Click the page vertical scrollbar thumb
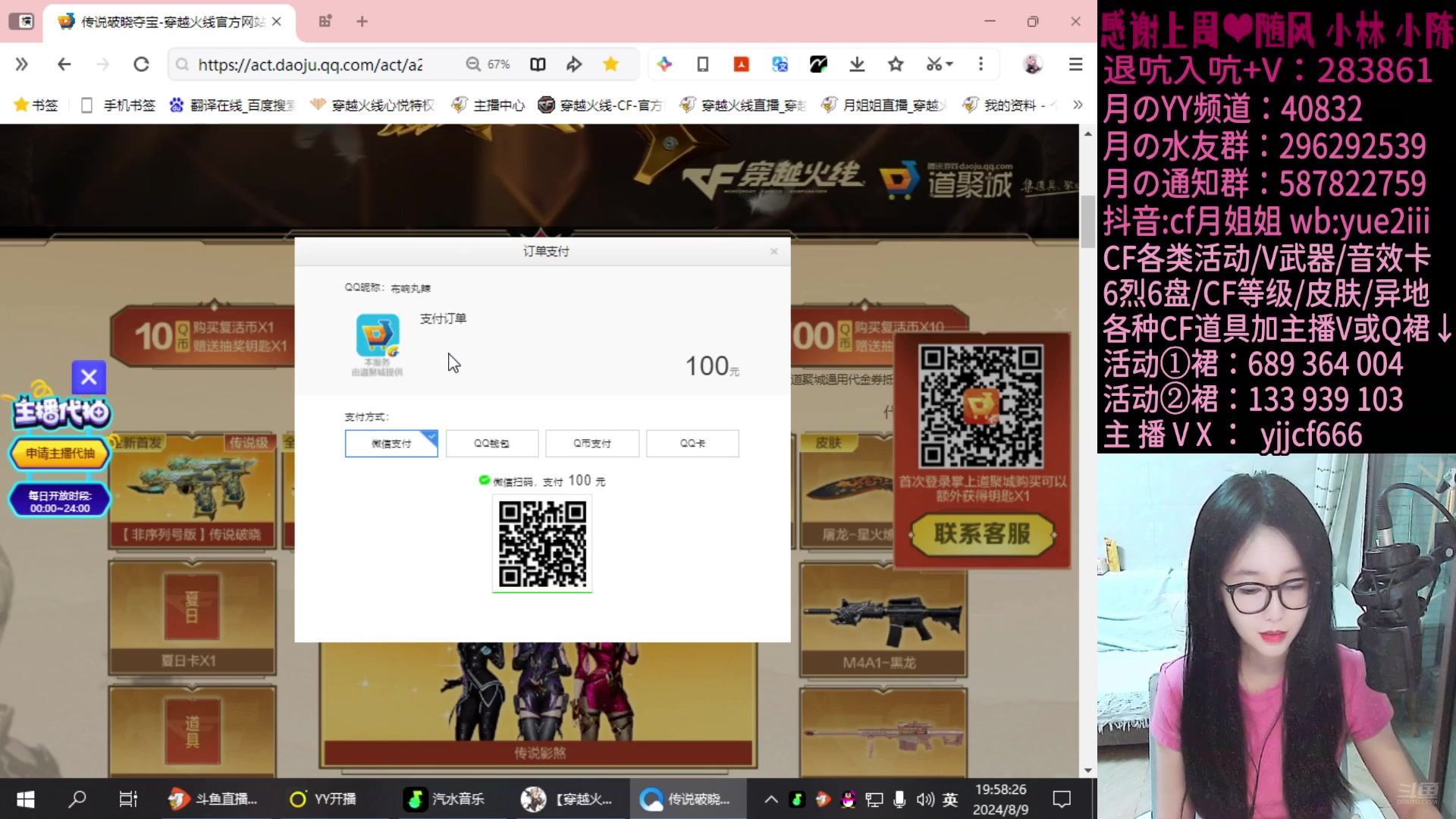1456x819 pixels. 1087,221
